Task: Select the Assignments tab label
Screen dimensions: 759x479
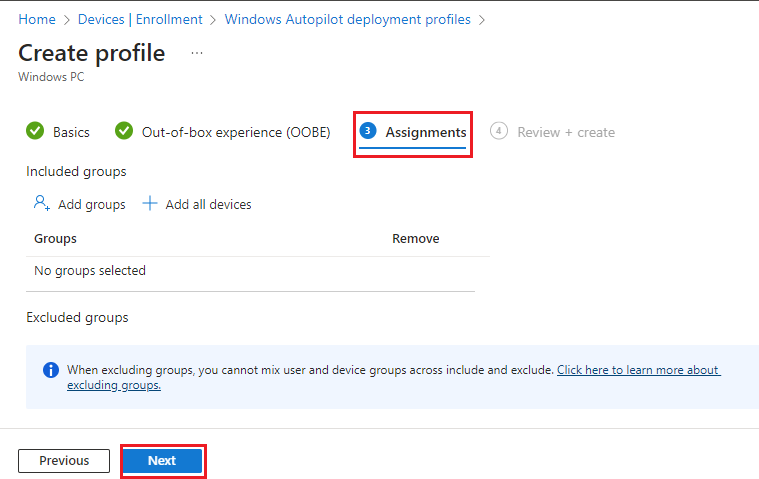Action: (426, 132)
